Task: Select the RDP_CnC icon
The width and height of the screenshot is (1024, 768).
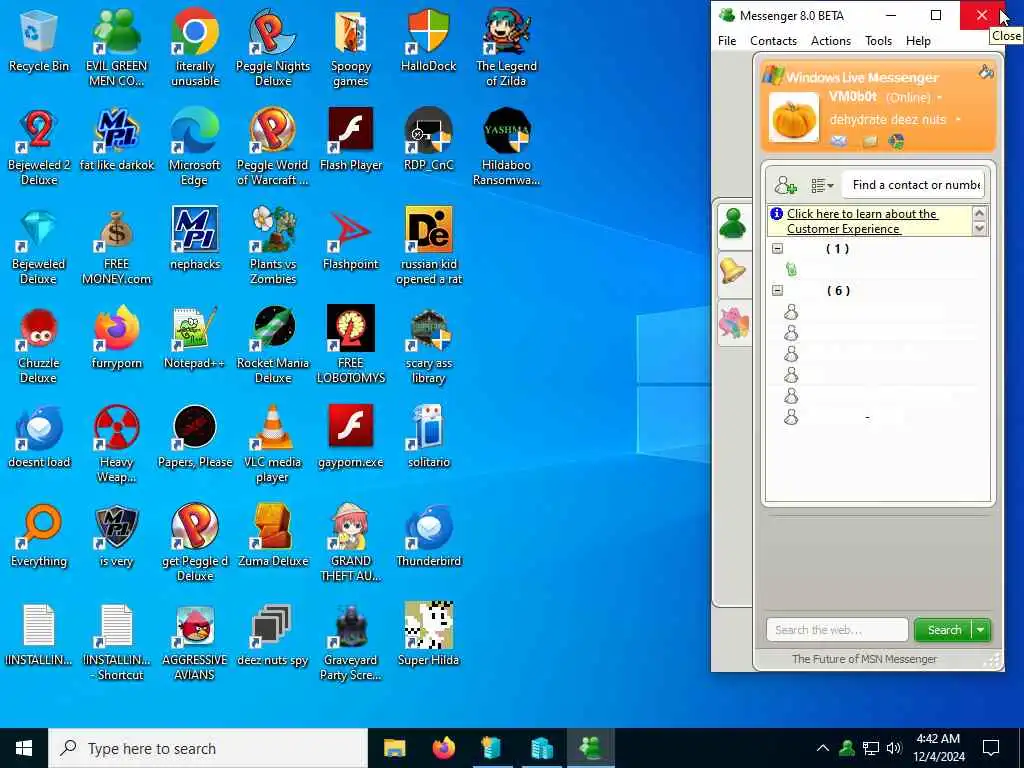Action: (x=428, y=140)
